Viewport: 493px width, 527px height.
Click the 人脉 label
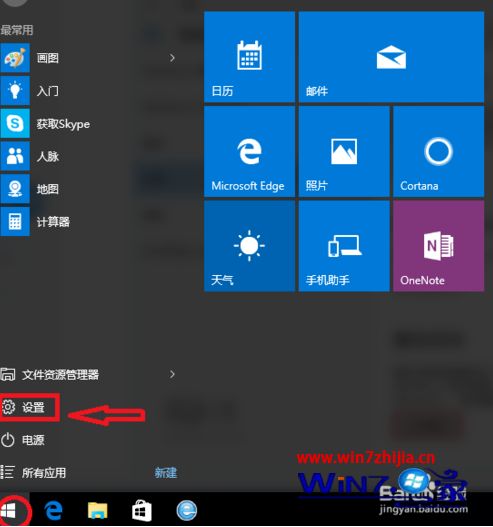click(48, 156)
